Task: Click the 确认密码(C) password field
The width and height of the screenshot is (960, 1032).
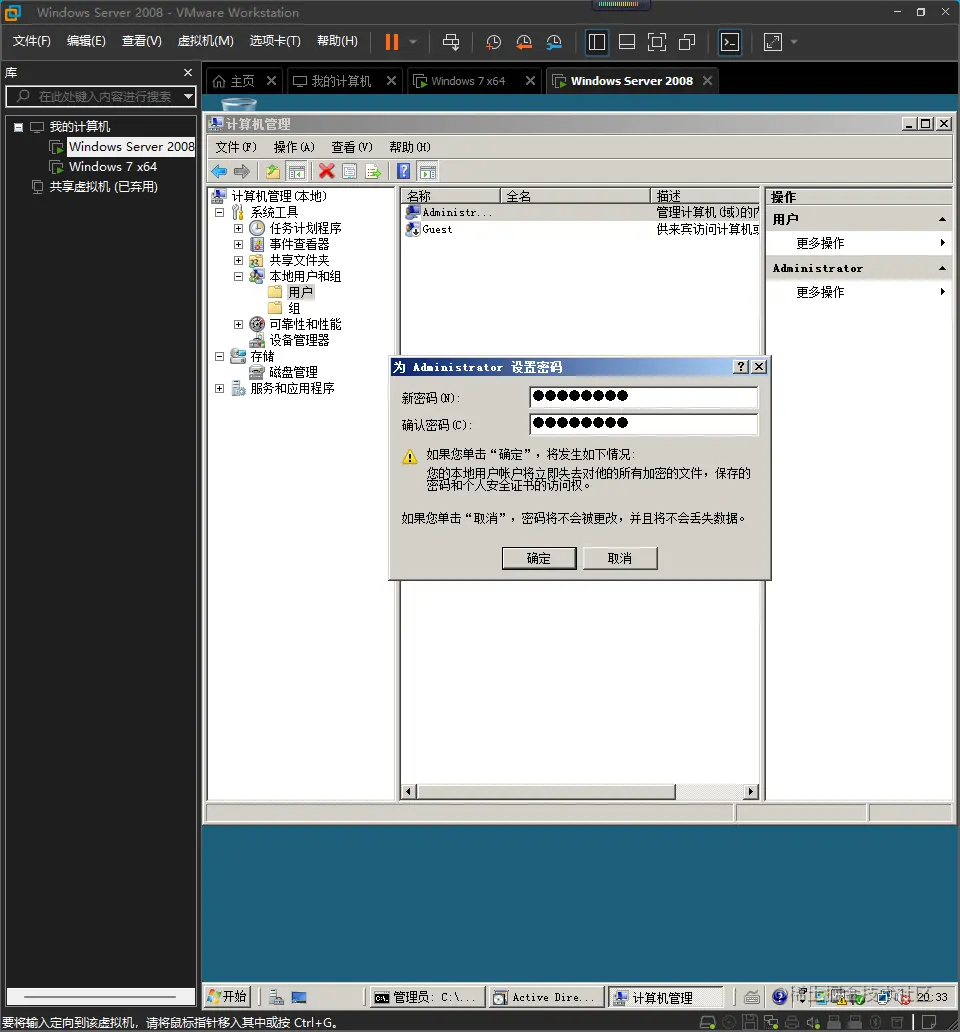Action: coord(644,425)
